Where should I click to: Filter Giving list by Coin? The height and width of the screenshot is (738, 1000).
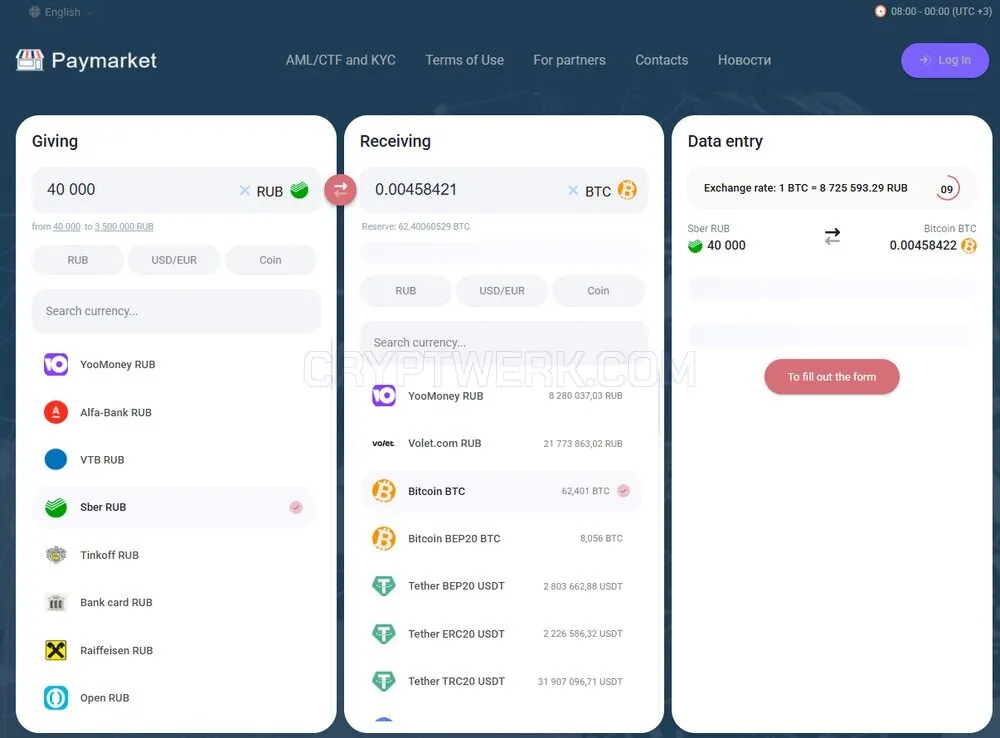[x=270, y=260]
